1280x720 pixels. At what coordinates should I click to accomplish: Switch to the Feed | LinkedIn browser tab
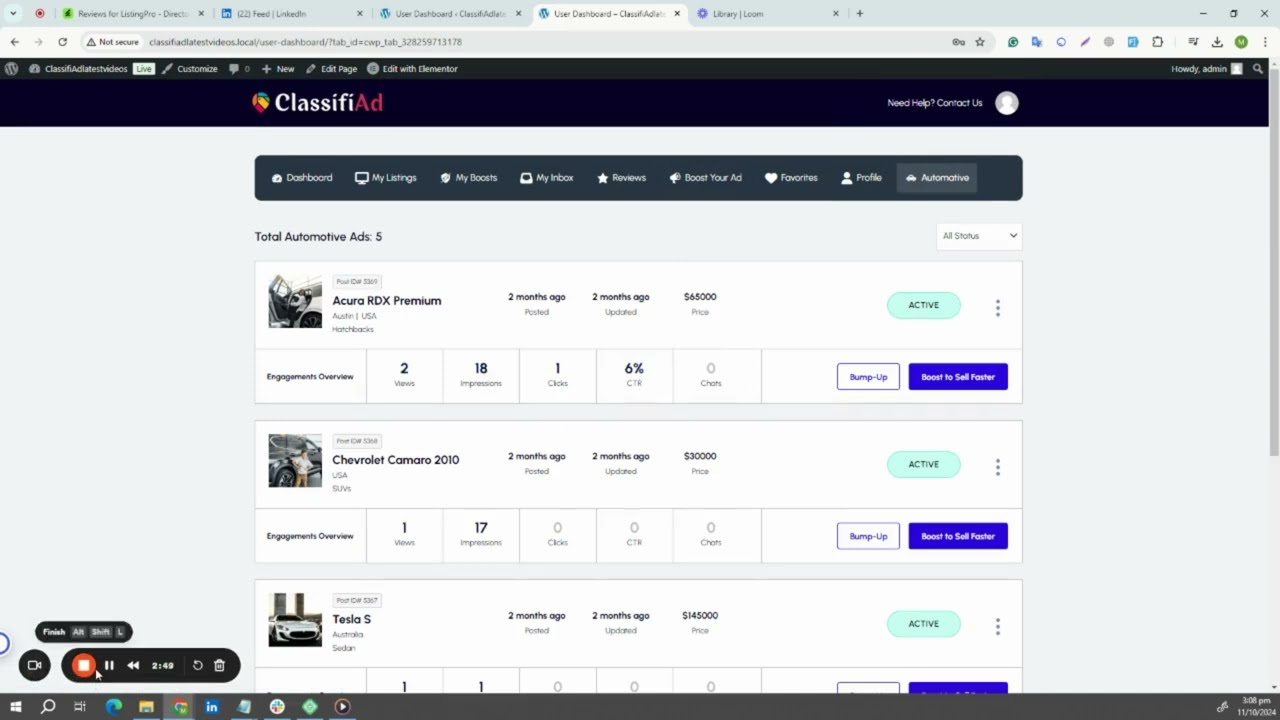pos(292,14)
